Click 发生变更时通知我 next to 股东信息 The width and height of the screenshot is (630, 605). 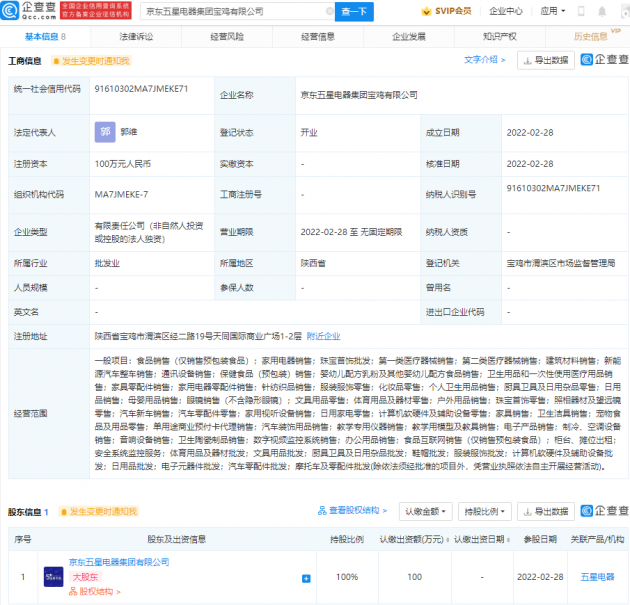99,511
